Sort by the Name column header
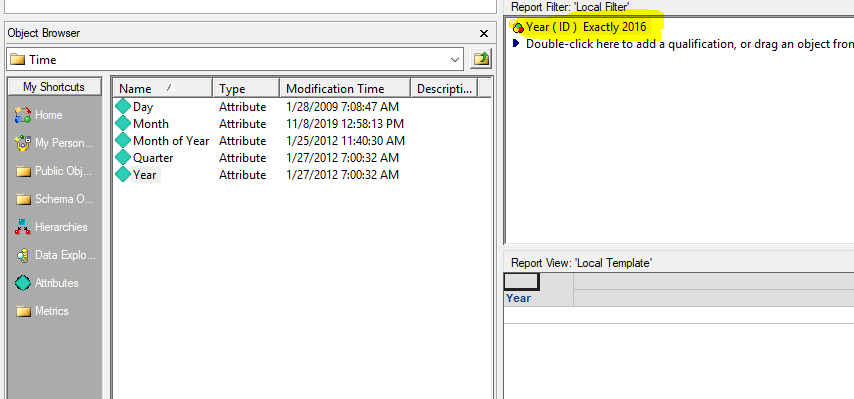Viewport: 854px width, 399px height. [x=162, y=88]
